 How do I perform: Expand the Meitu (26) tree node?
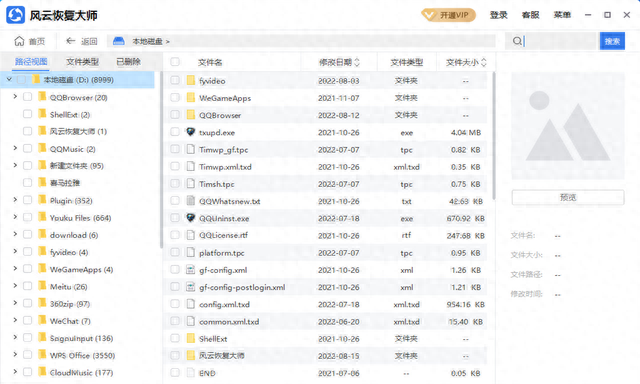pyautogui.click(x=15, y=286)
